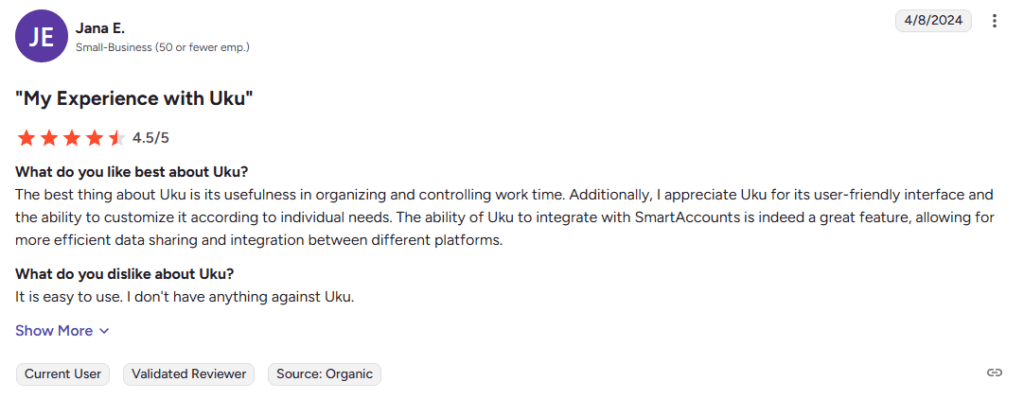Click the Small-Business company size label
1024x399 pixels.
click(x=163, y=48)
